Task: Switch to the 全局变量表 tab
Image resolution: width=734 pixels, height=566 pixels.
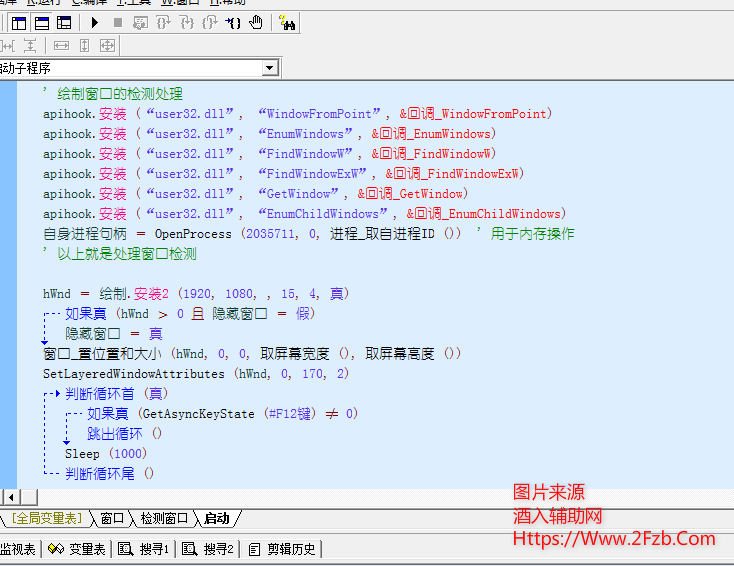Action: pos(48,518)
